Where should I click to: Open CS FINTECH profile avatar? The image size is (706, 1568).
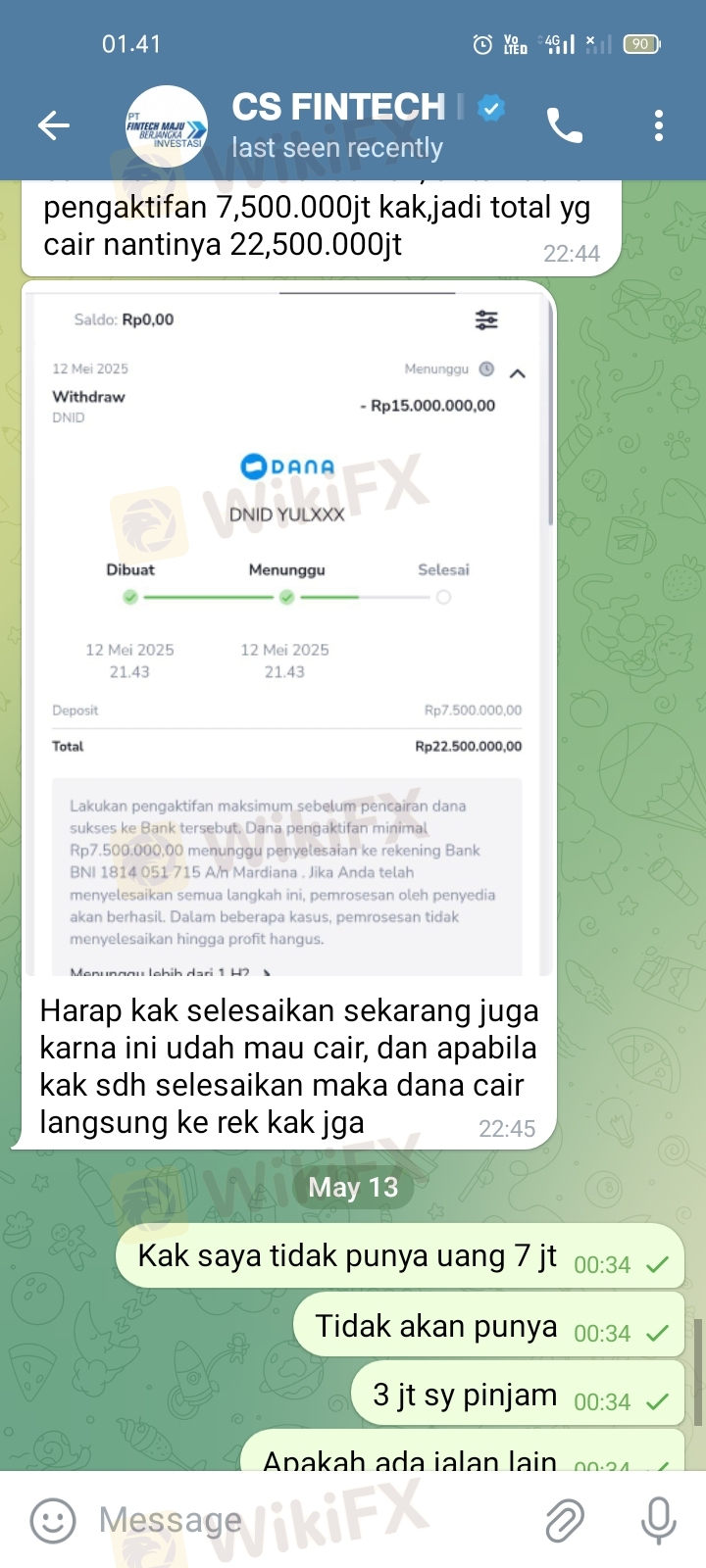point(167,125)
